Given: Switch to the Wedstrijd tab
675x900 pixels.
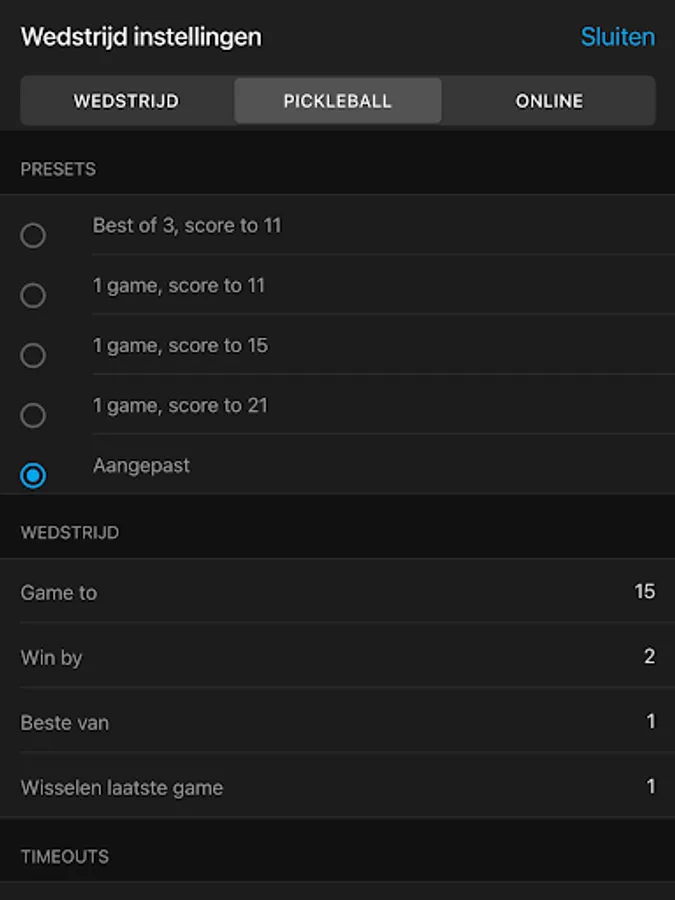Looking at the screenshot, I should point(126,101).
